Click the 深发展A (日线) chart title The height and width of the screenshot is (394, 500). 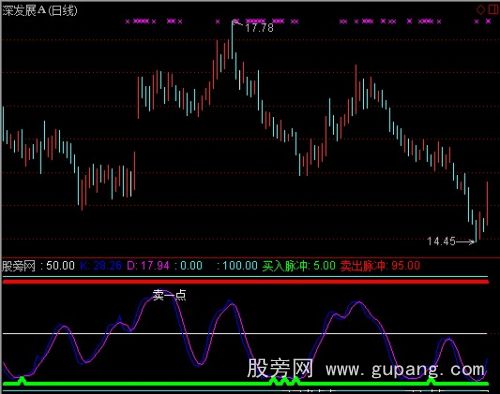click(40, 11)
